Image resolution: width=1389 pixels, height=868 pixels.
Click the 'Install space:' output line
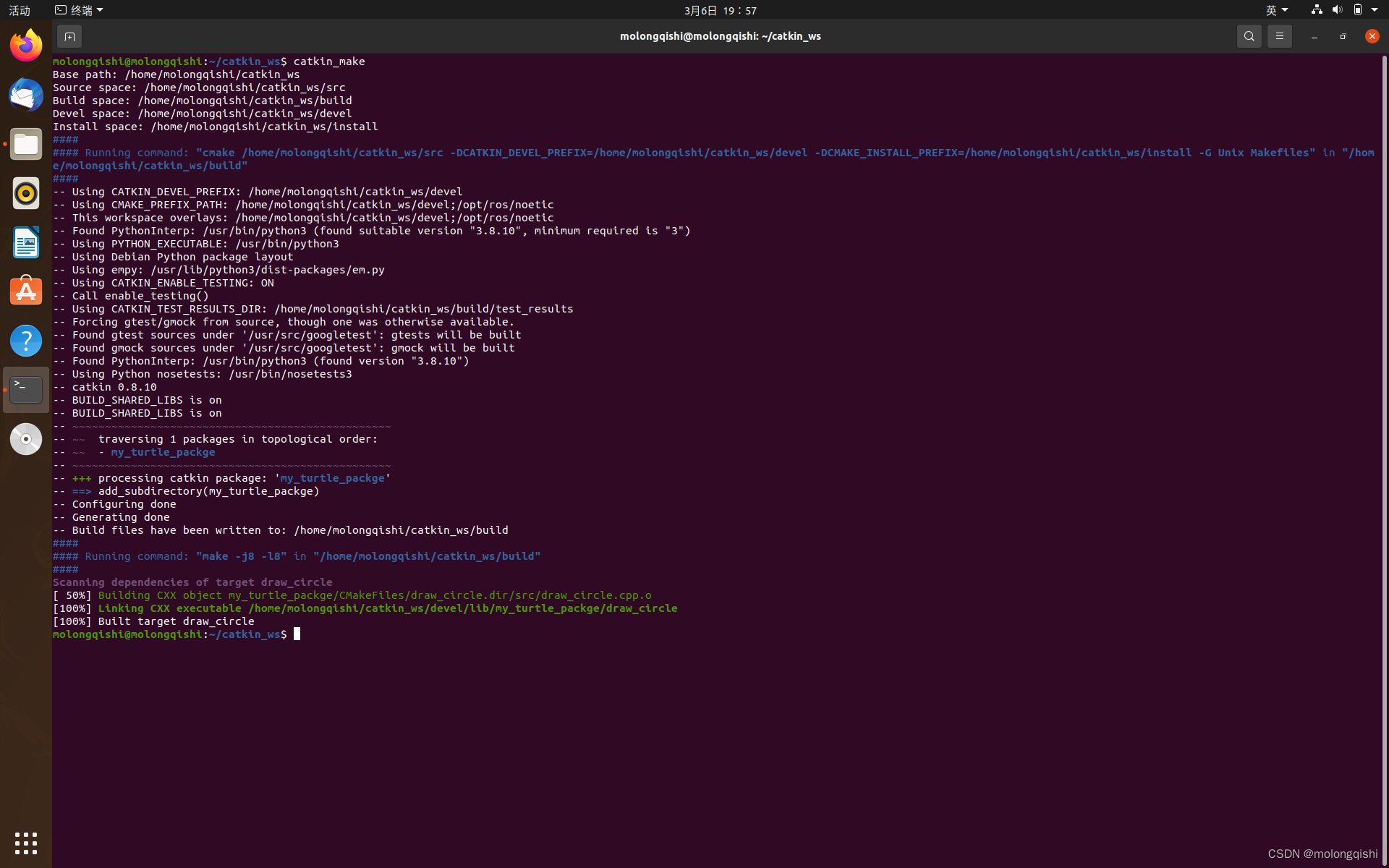click(x=215, y=127)
